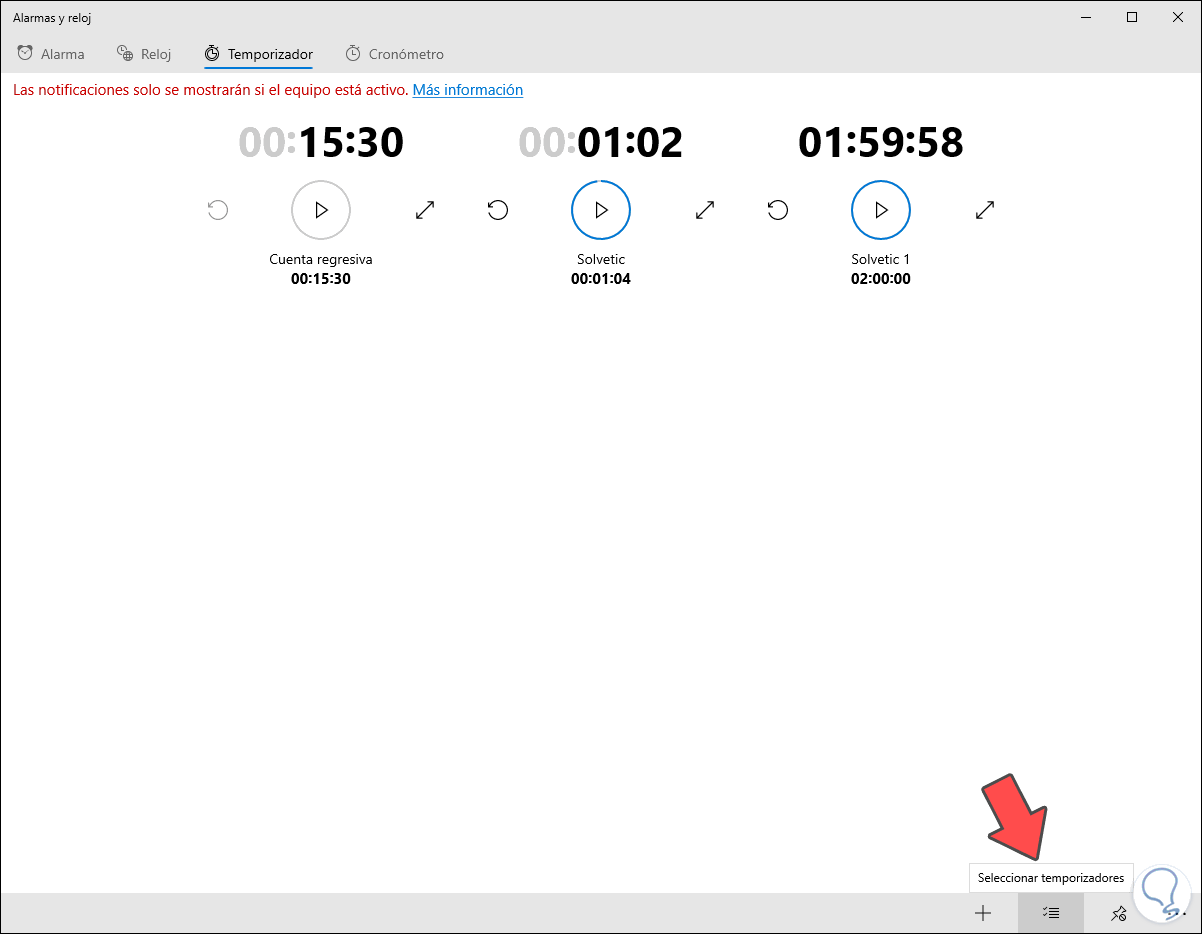Start the Cuenta regresiva timer
Viewport: 1202px width, 934px height.
coord(321,210)
